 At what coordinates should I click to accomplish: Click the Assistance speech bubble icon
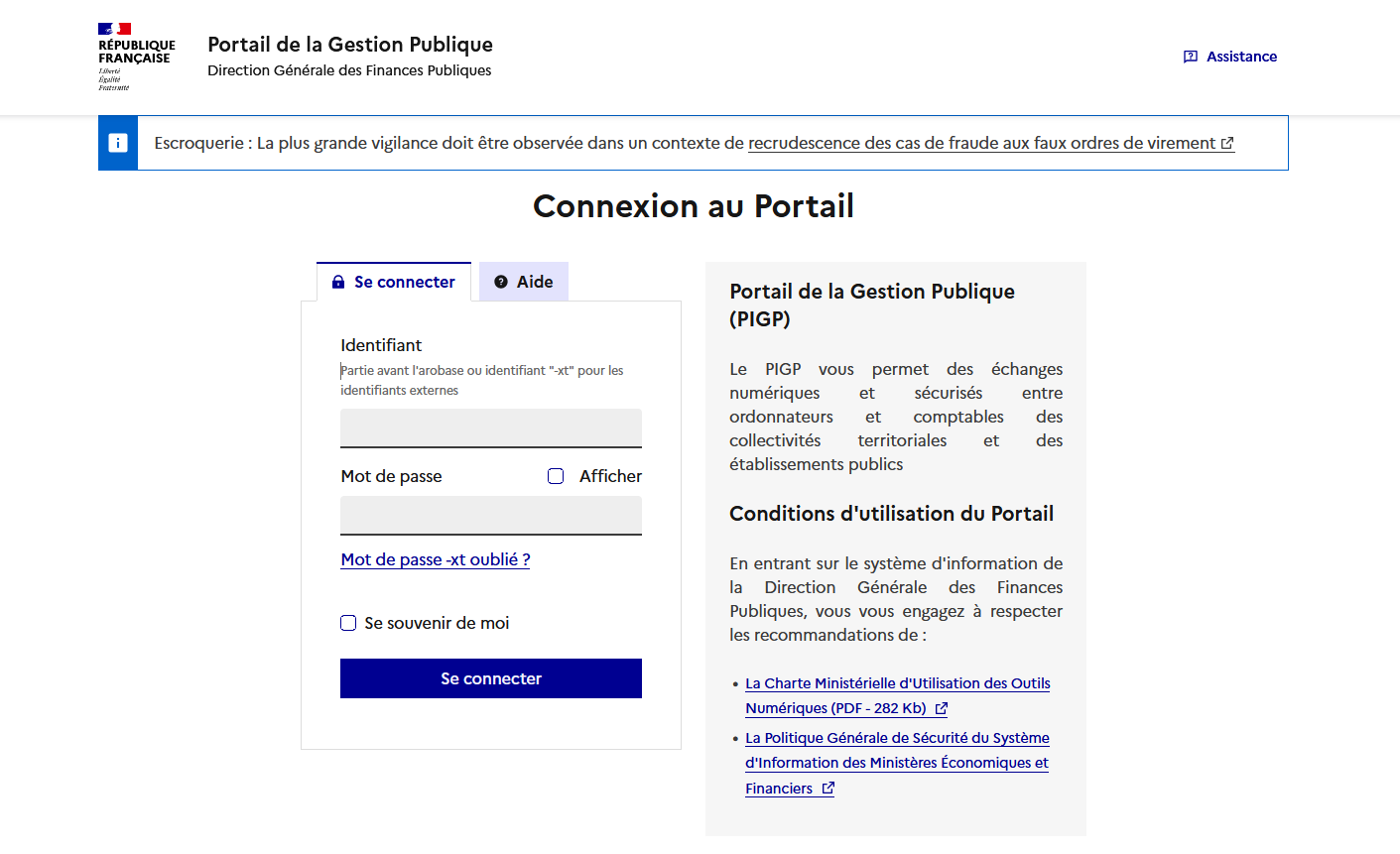pos(1191,57)
